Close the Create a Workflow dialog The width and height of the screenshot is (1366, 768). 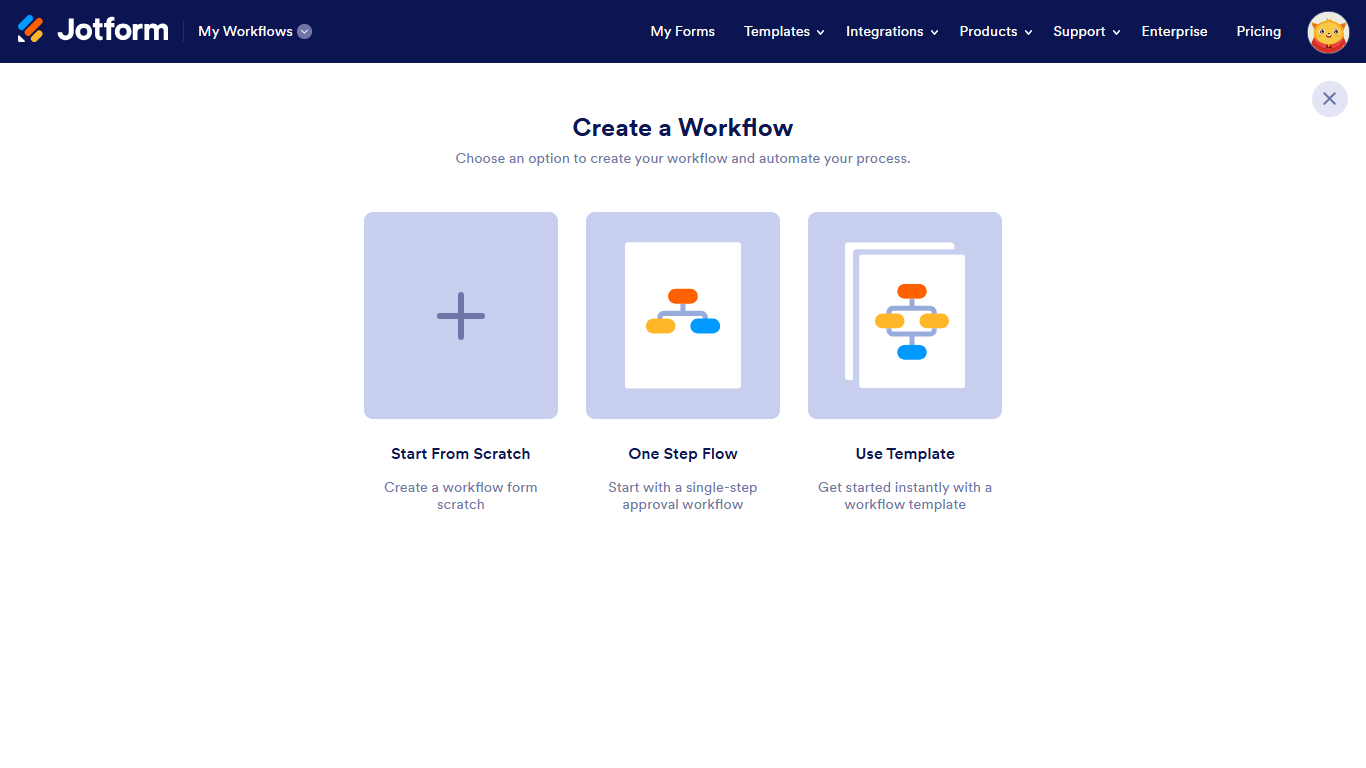(1330, 99)
